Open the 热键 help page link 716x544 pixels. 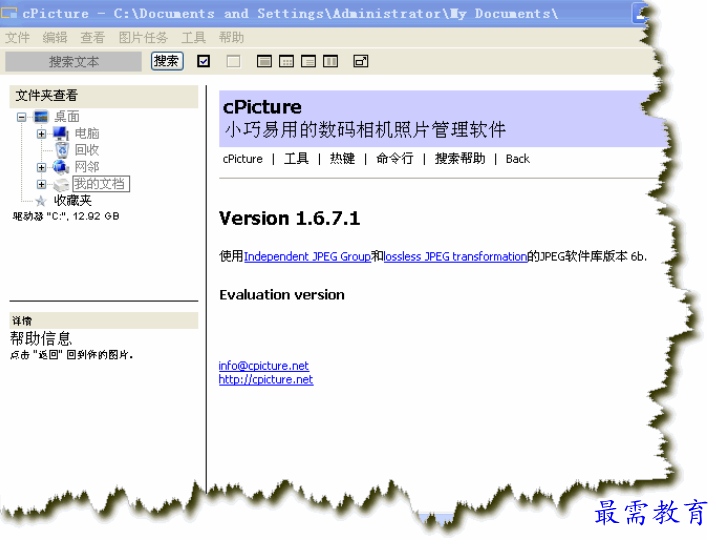342,158
